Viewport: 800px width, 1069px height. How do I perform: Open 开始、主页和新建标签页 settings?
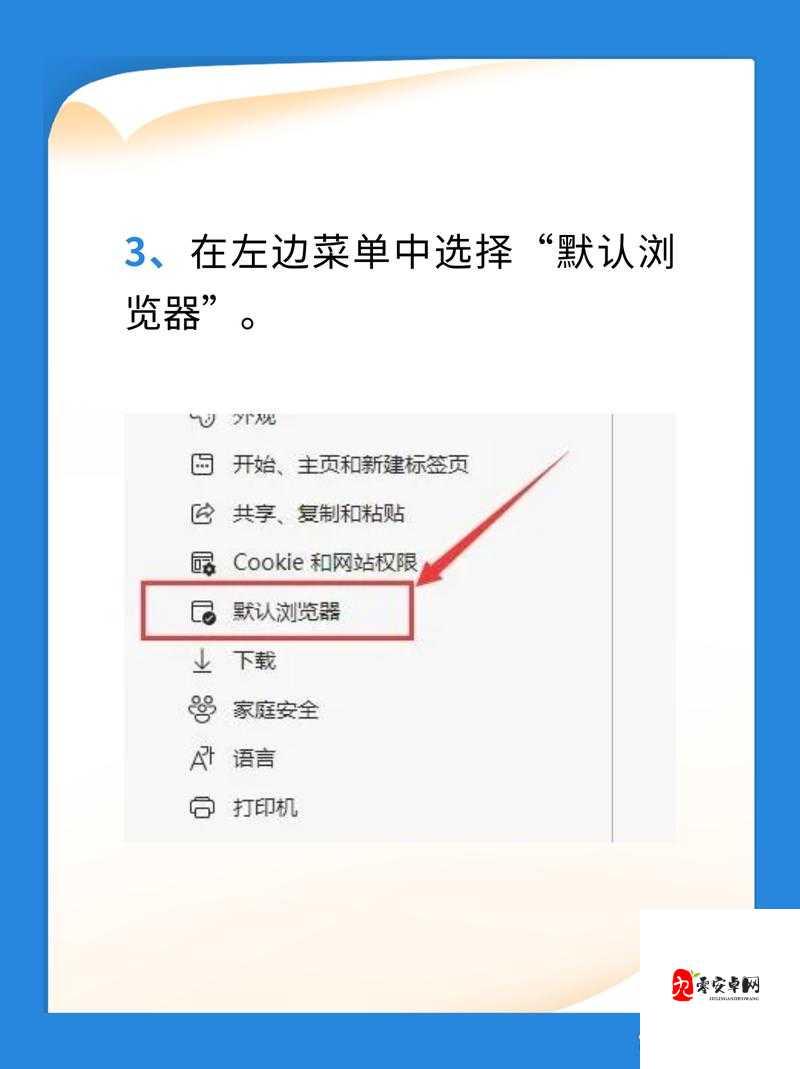351,464
